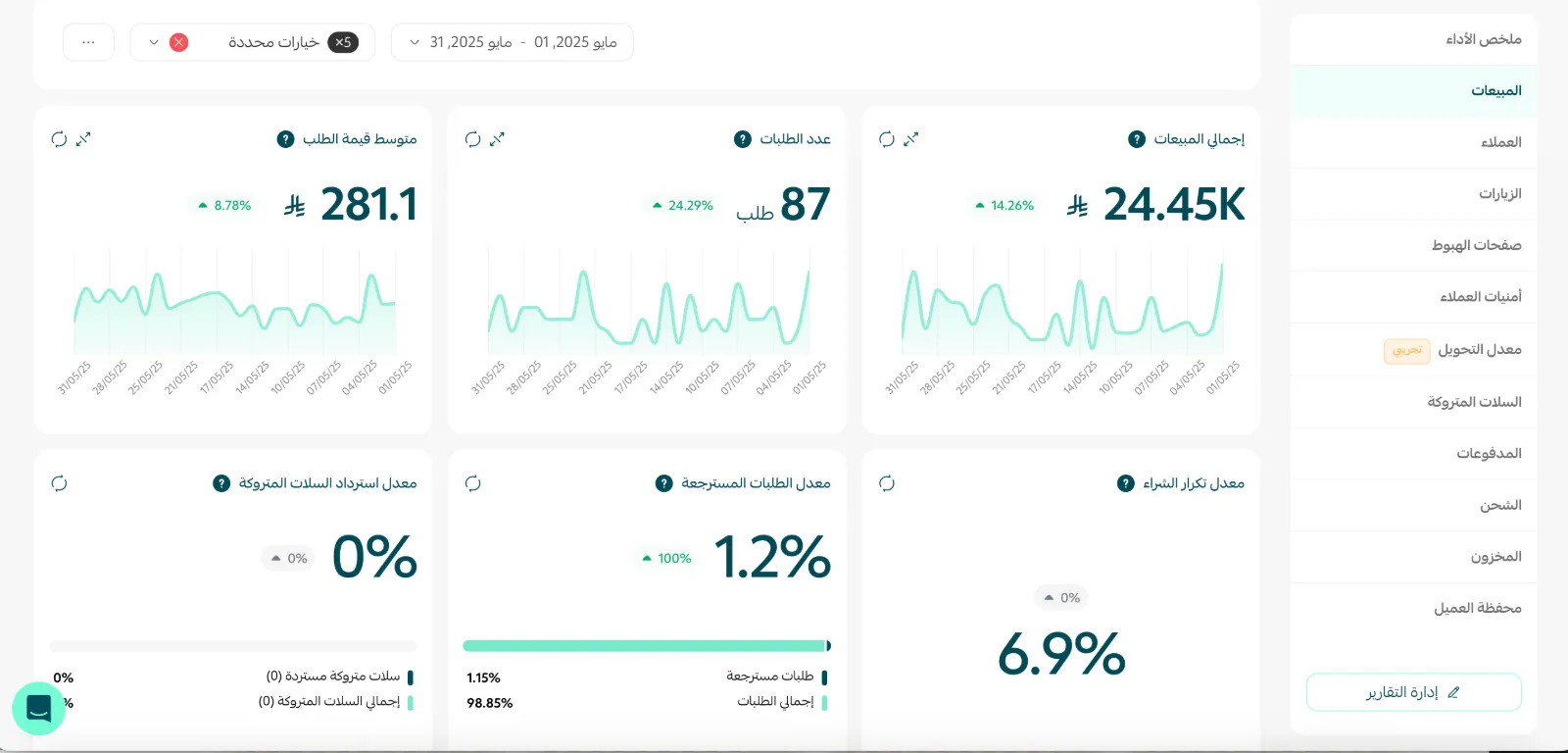Image resolution: width=1568 pixels, height=753 pixels.
Task: Go to ملخص الأداء in sidebar
Action: tap(1413, 39)
